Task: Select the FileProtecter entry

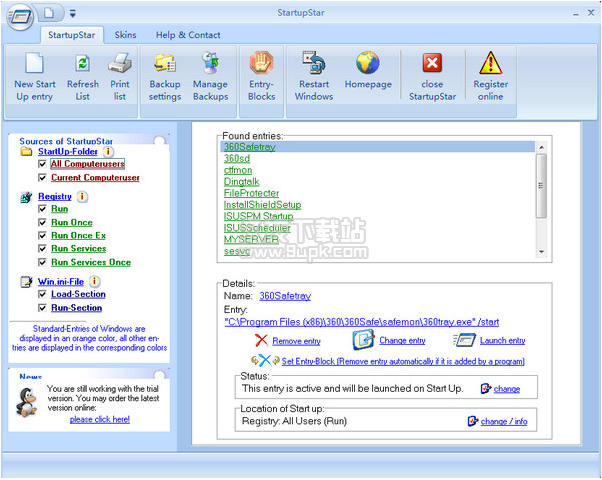Action: pyautogui.click(x=251, y=193)
